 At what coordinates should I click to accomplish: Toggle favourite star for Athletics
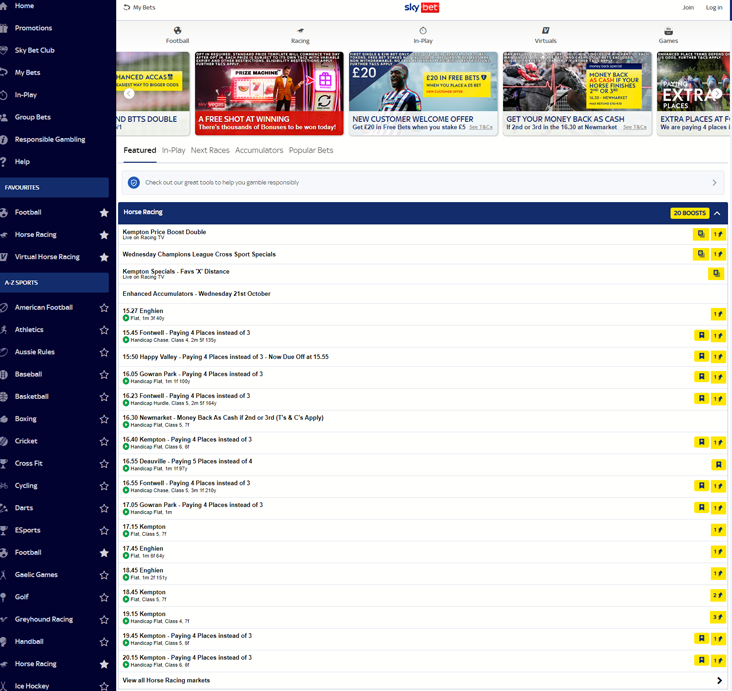(x=104, y=330)
